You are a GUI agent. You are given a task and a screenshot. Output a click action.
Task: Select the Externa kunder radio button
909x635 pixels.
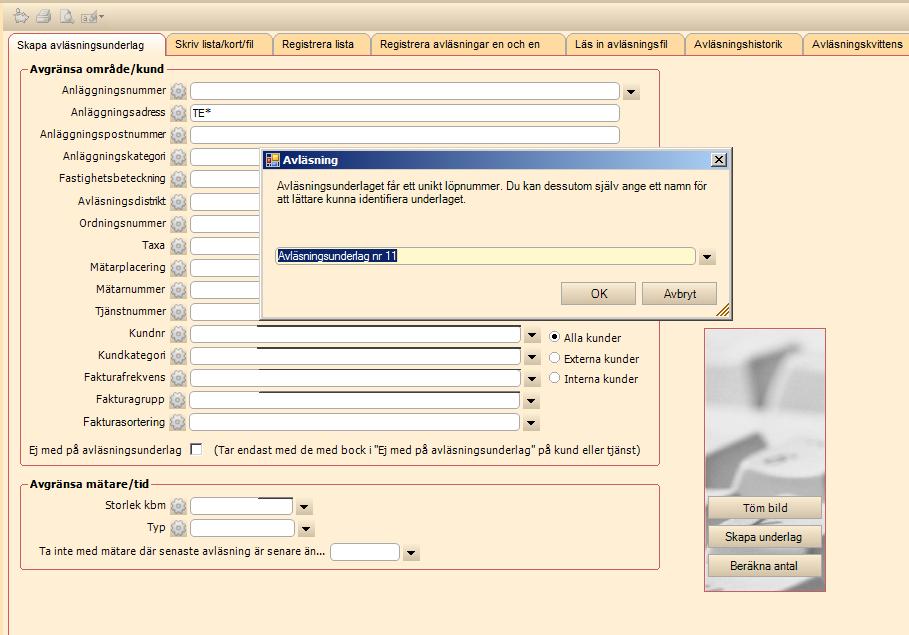(554, 358)
